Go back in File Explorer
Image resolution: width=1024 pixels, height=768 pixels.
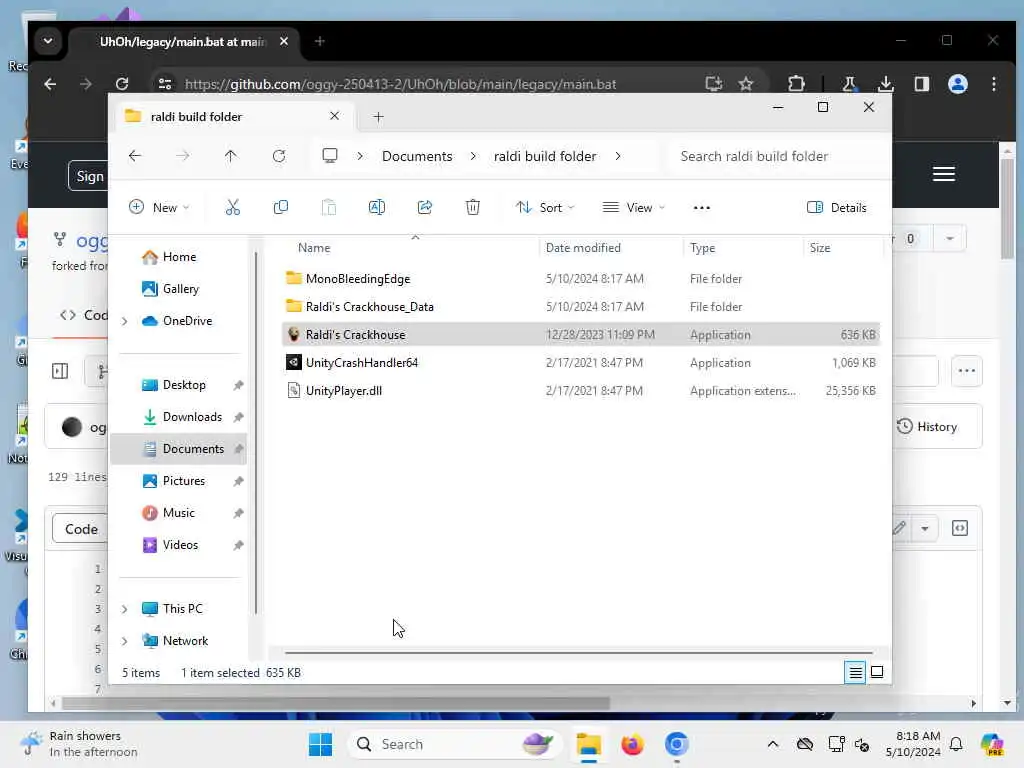click(x=135, y=156)
